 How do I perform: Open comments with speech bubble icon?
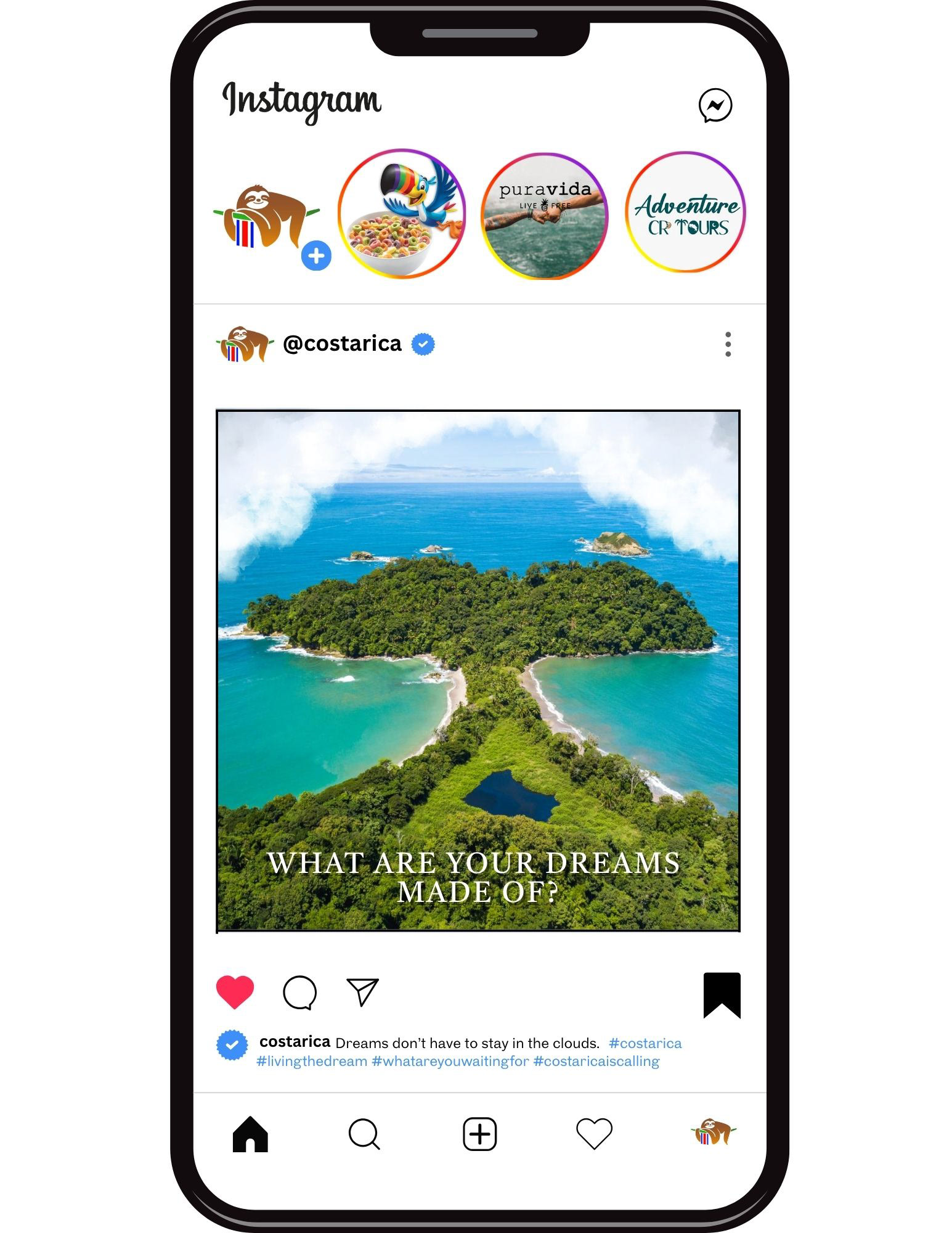299,993
